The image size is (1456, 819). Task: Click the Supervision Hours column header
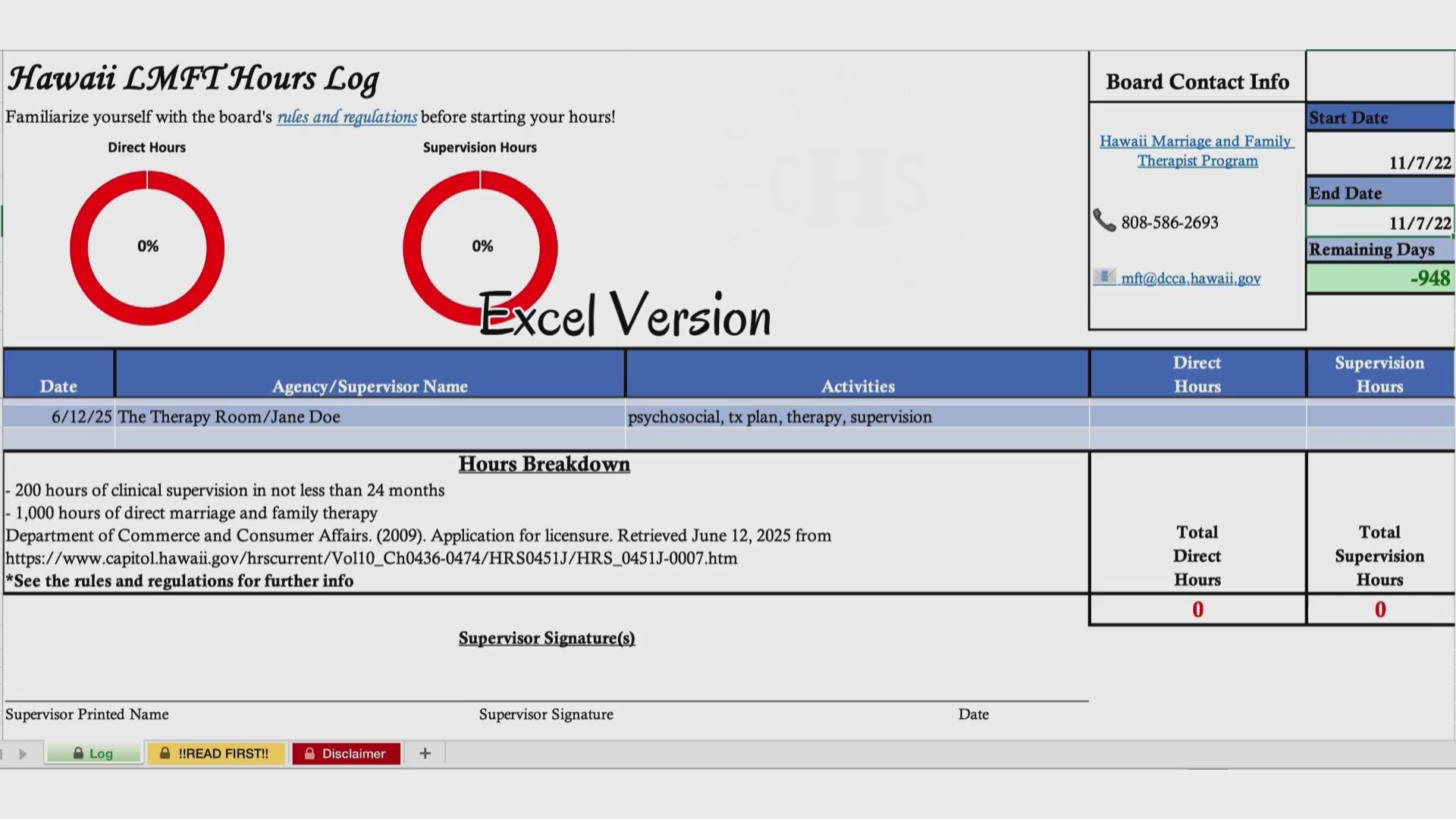[1380, 374]
